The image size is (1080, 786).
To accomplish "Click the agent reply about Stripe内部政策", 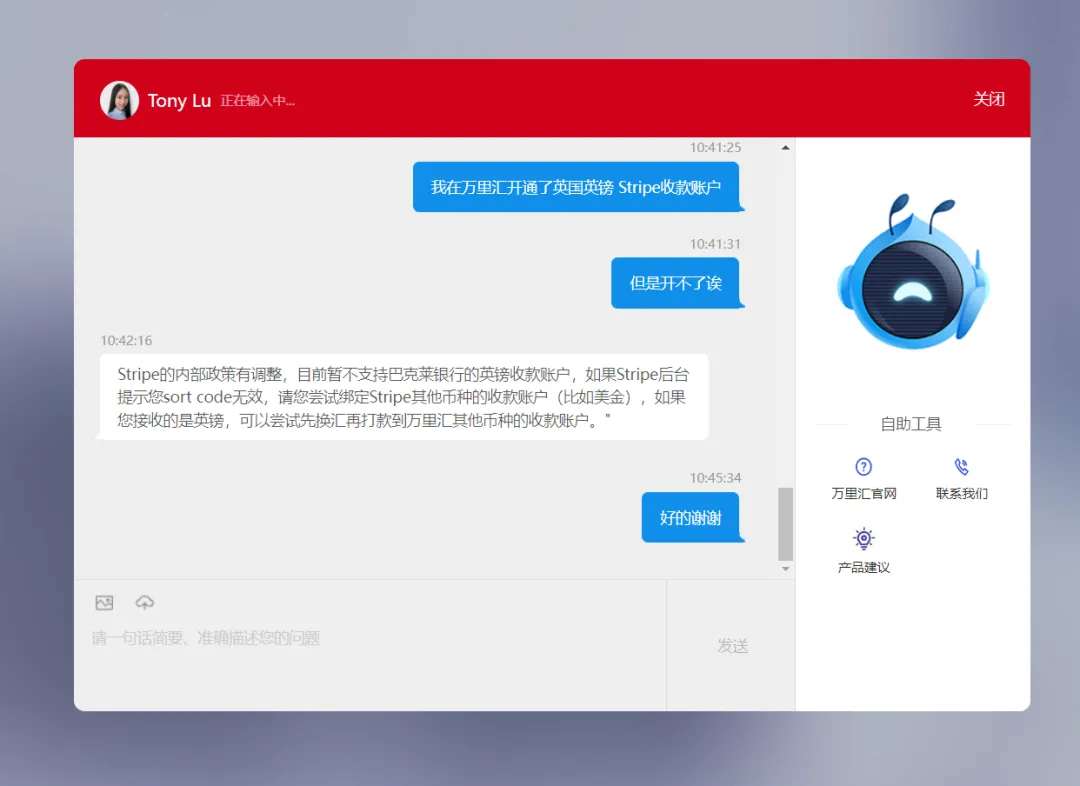I will point(404,397).
